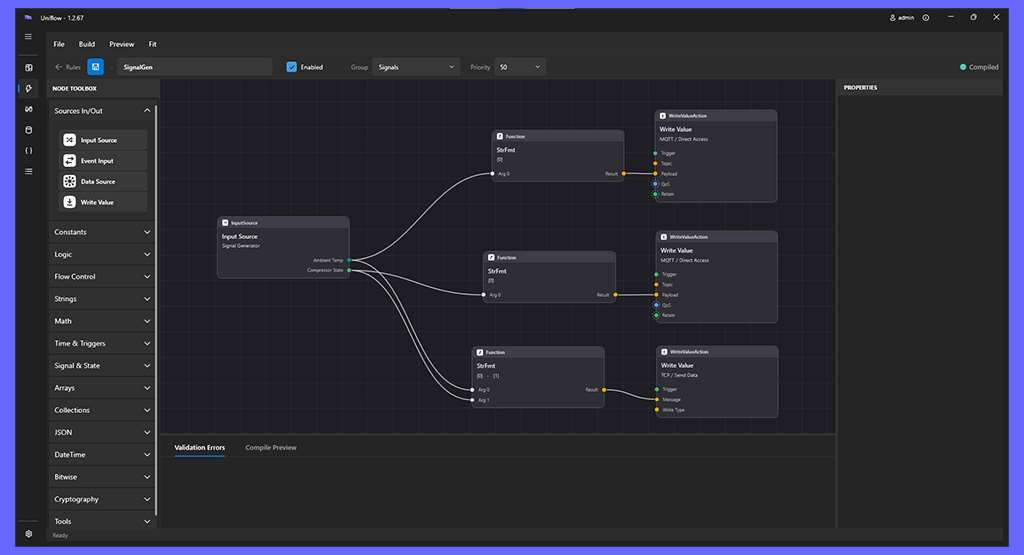This screenshot has width=1024, height=555.
Task: Expand the Logic section
Action: pos(101,254)
